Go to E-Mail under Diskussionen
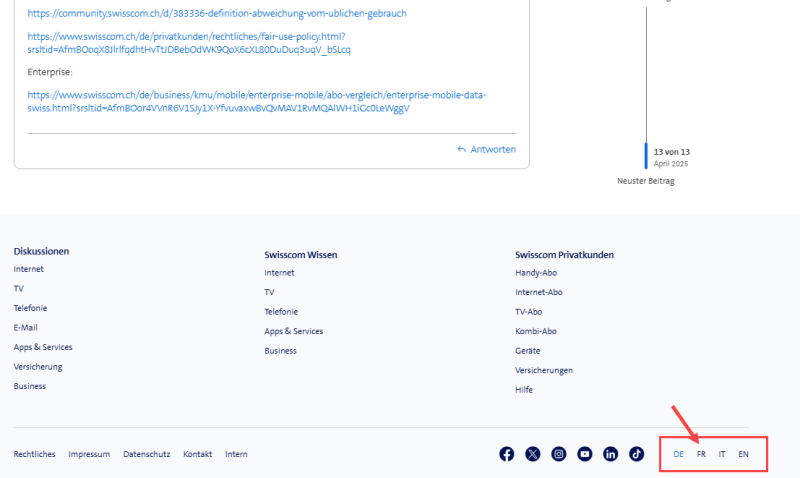Image resolution: width=800 pixels, height=478 pixels. 26,327
